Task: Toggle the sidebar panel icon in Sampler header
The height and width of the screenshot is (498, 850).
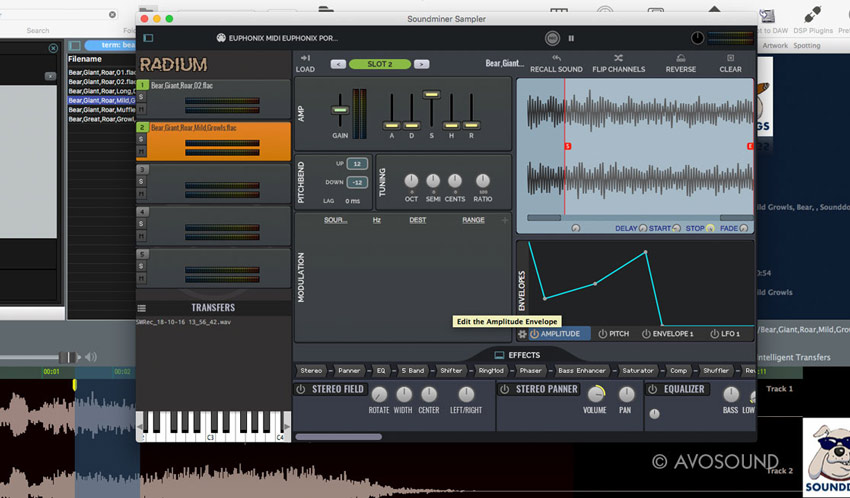Action: tap(148, 38)
